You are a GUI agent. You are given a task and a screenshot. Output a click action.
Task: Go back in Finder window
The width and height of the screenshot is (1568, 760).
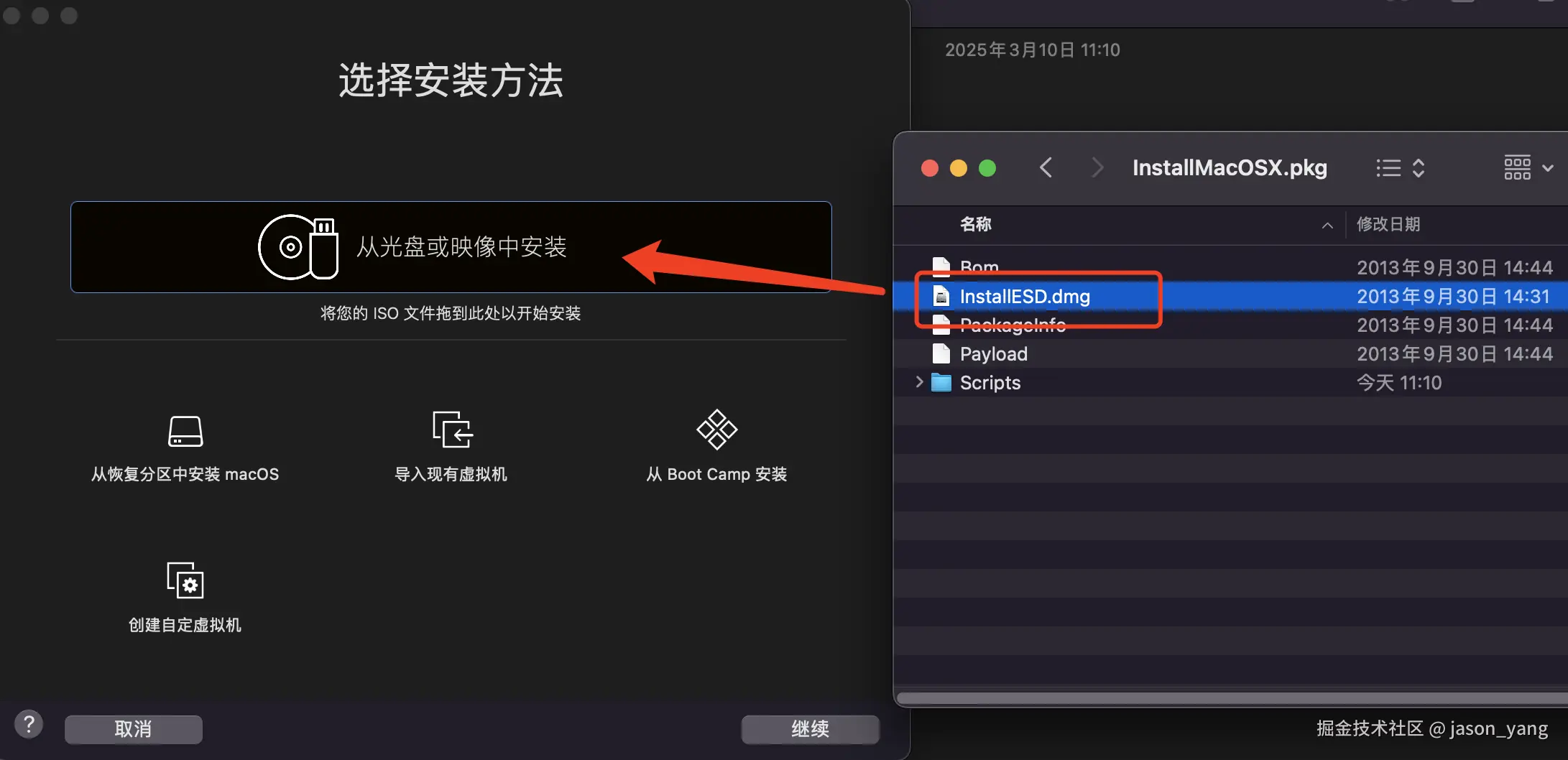[x=1046, y=168]
